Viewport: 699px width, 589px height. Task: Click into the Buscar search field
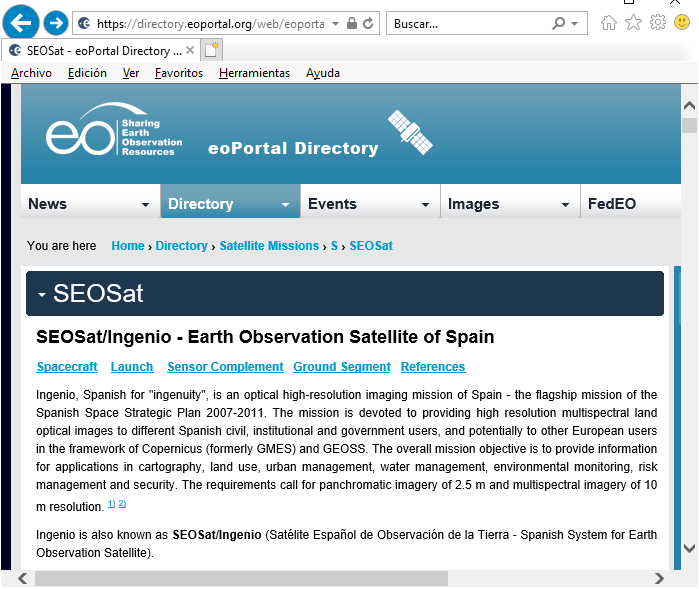coord(468,24)
